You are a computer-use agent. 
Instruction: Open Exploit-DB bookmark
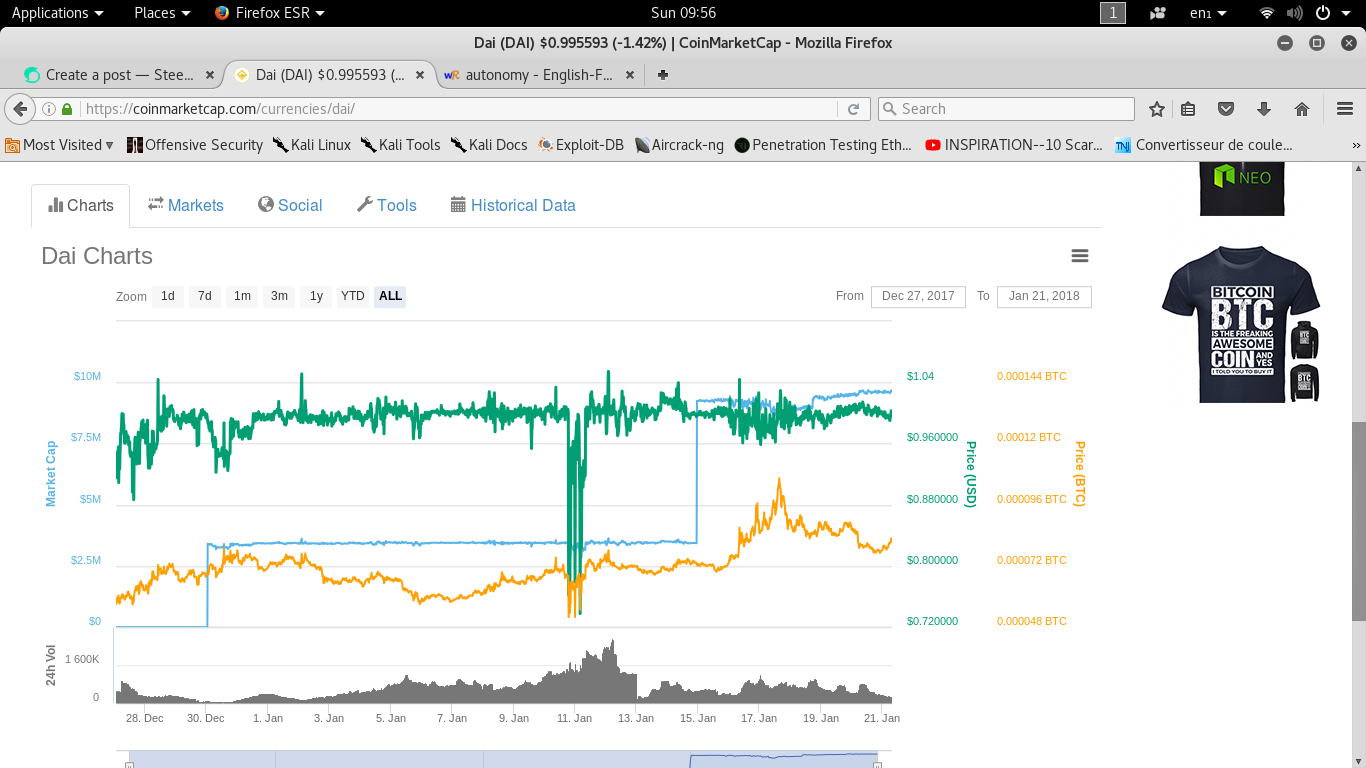click(x=581, y=145)
